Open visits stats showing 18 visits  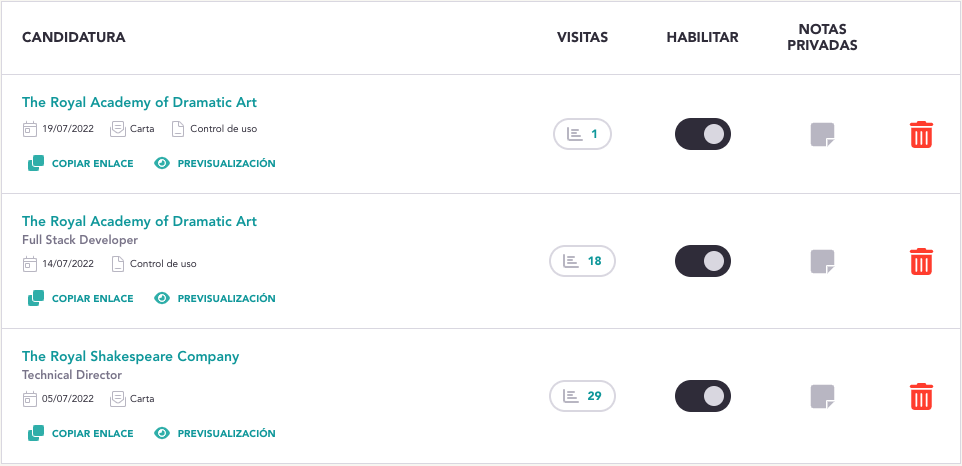click(582, 261)
